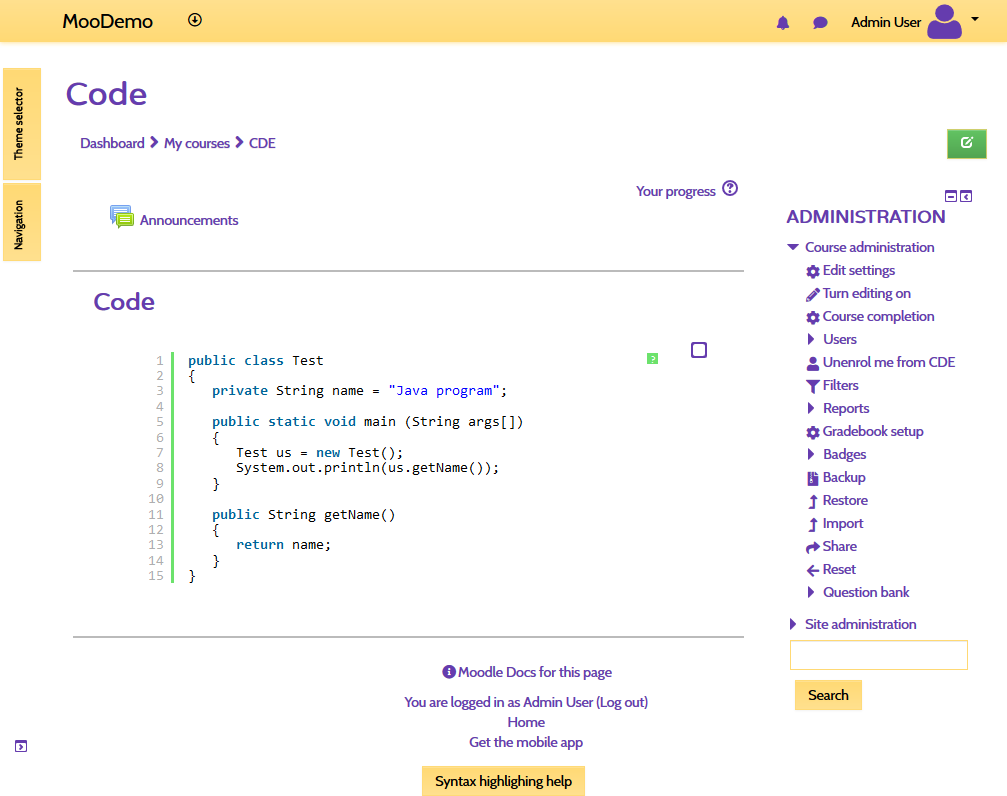
Task: Click the Filters funnel icon
Action: click(813, 386)
